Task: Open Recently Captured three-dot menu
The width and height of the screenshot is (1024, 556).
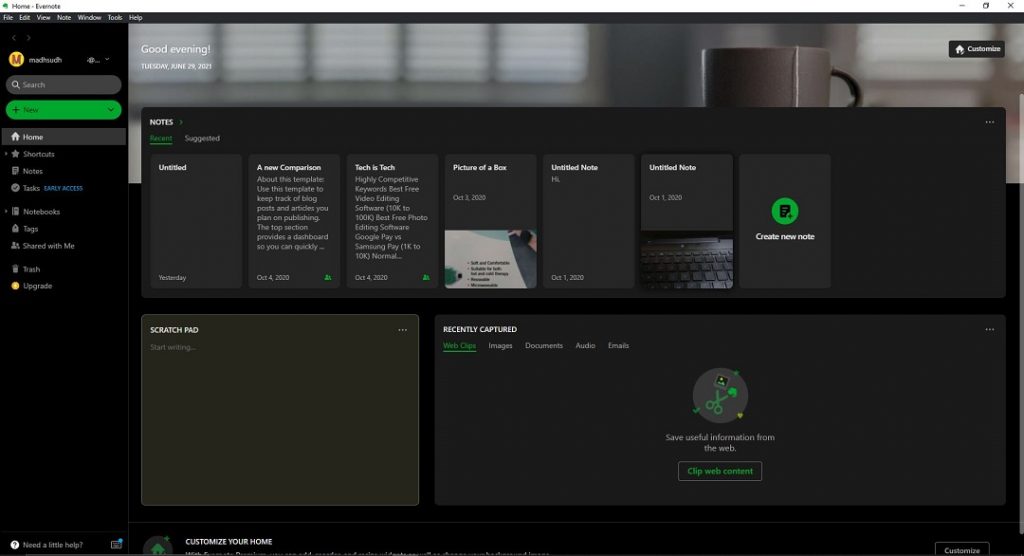Action: tap(989, 329)
